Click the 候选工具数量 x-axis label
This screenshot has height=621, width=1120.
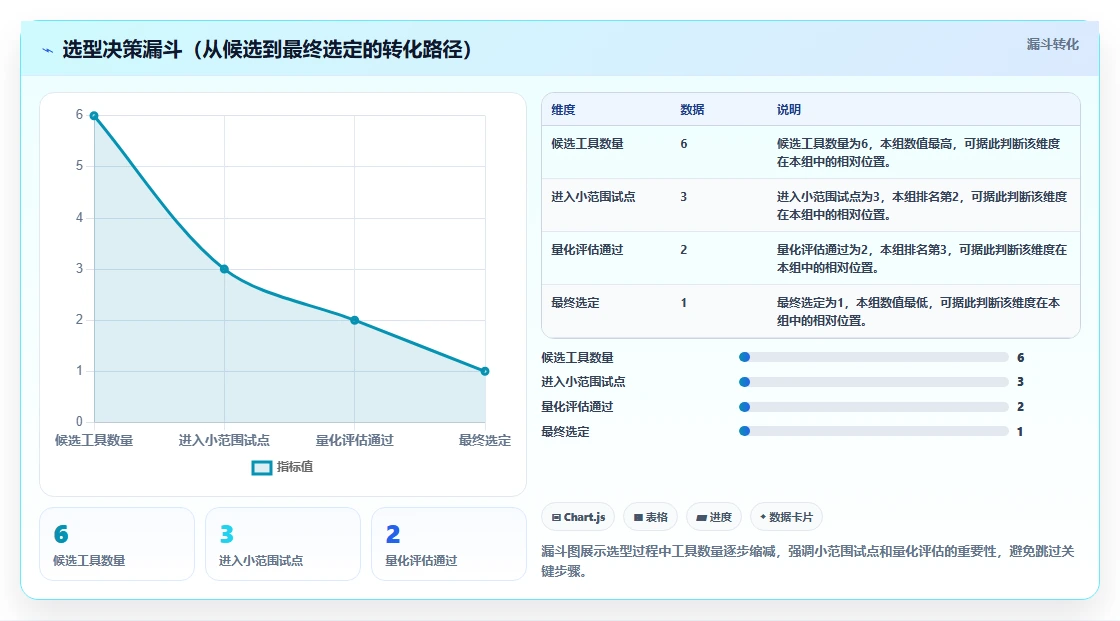94,440
